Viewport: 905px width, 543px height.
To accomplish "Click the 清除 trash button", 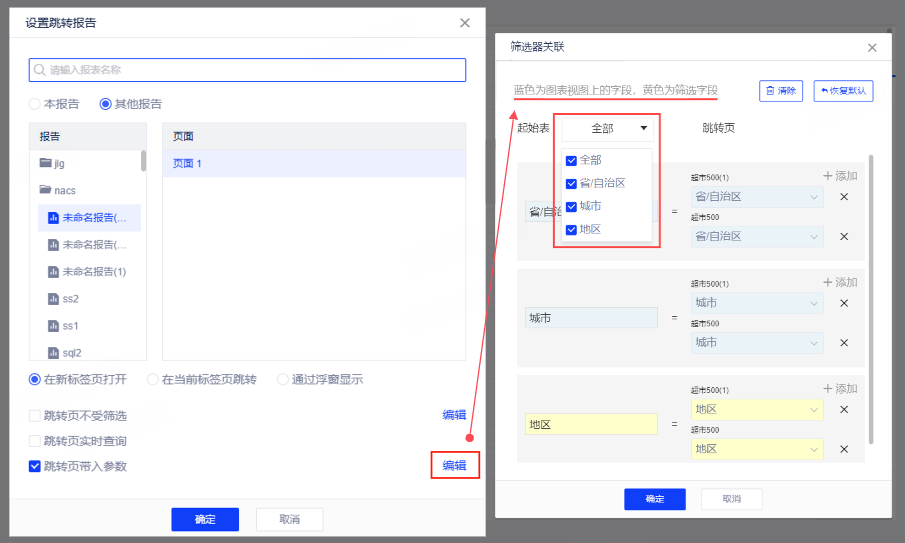I will tap(781, 91).
